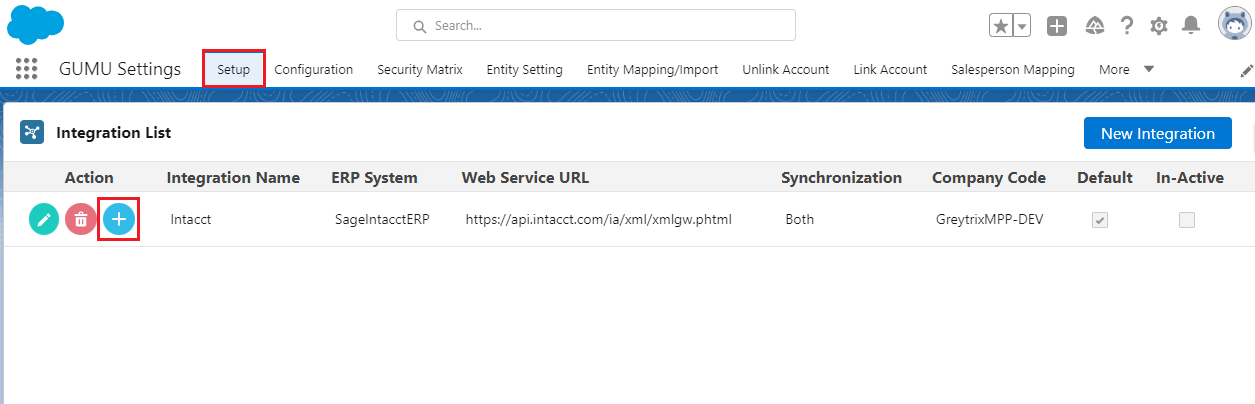
Task: Click the New Integration button
Action: point(1158,133)
